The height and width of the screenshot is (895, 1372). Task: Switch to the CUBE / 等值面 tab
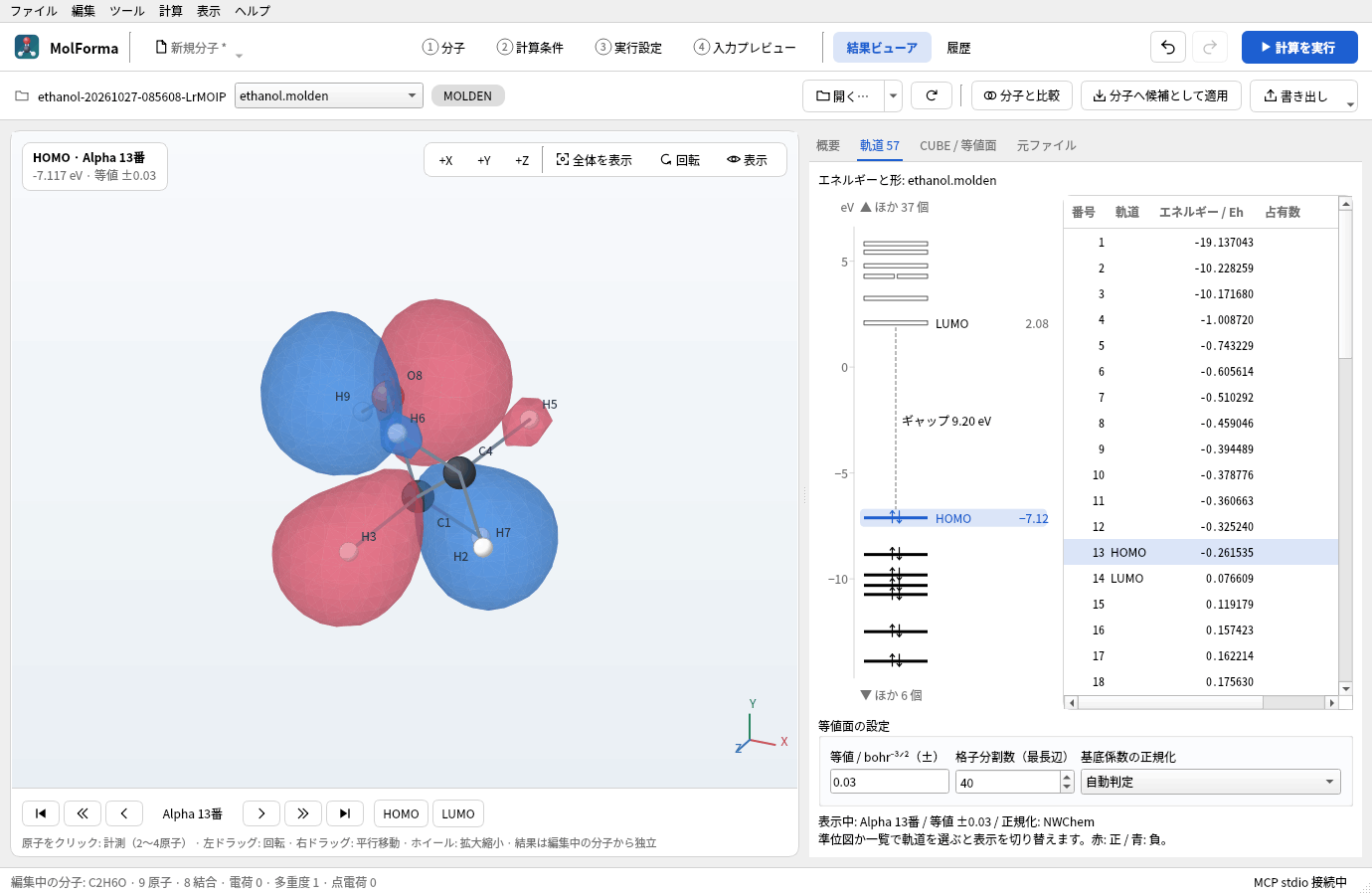(x=957, y=145)
